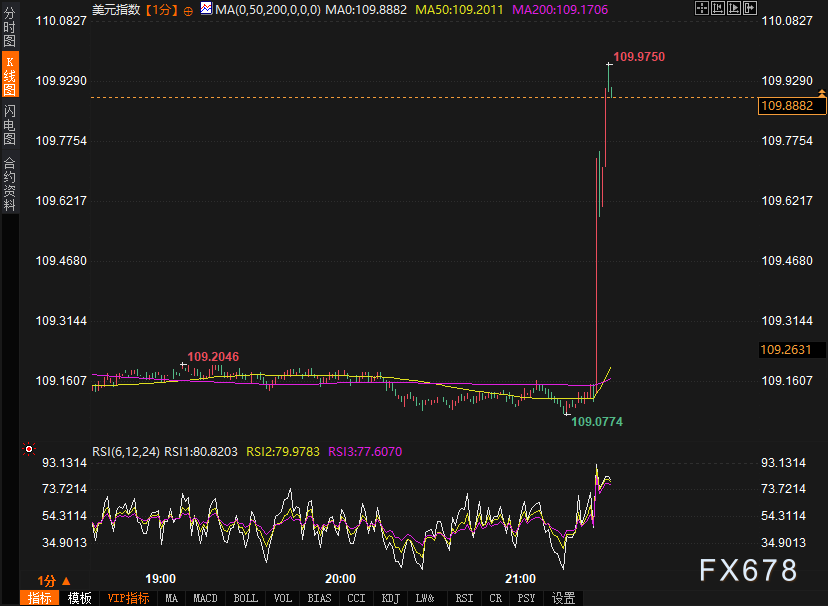This screenshot has height=606, width=828.
Task: Enable the BOLL indicator
Action: 244,598
